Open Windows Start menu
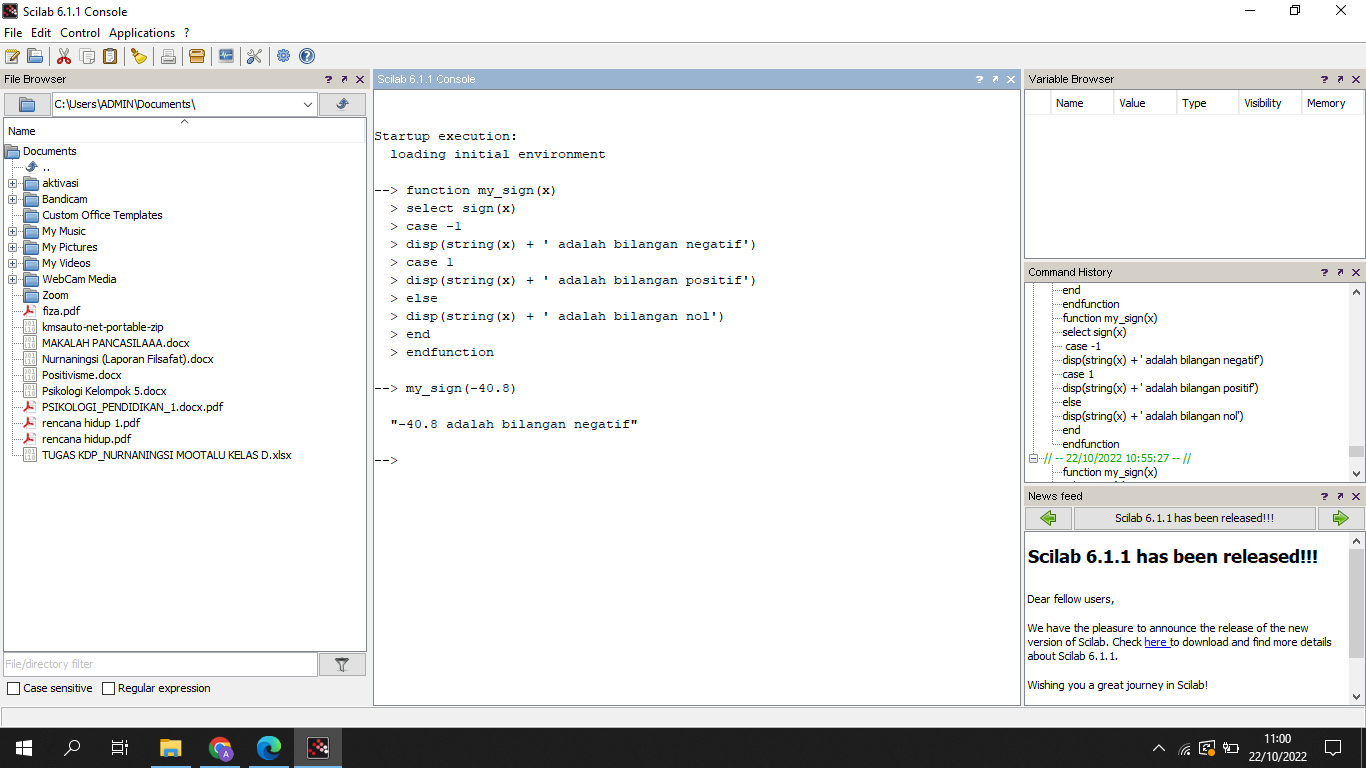1366x768 pixels. click(24, 748)
